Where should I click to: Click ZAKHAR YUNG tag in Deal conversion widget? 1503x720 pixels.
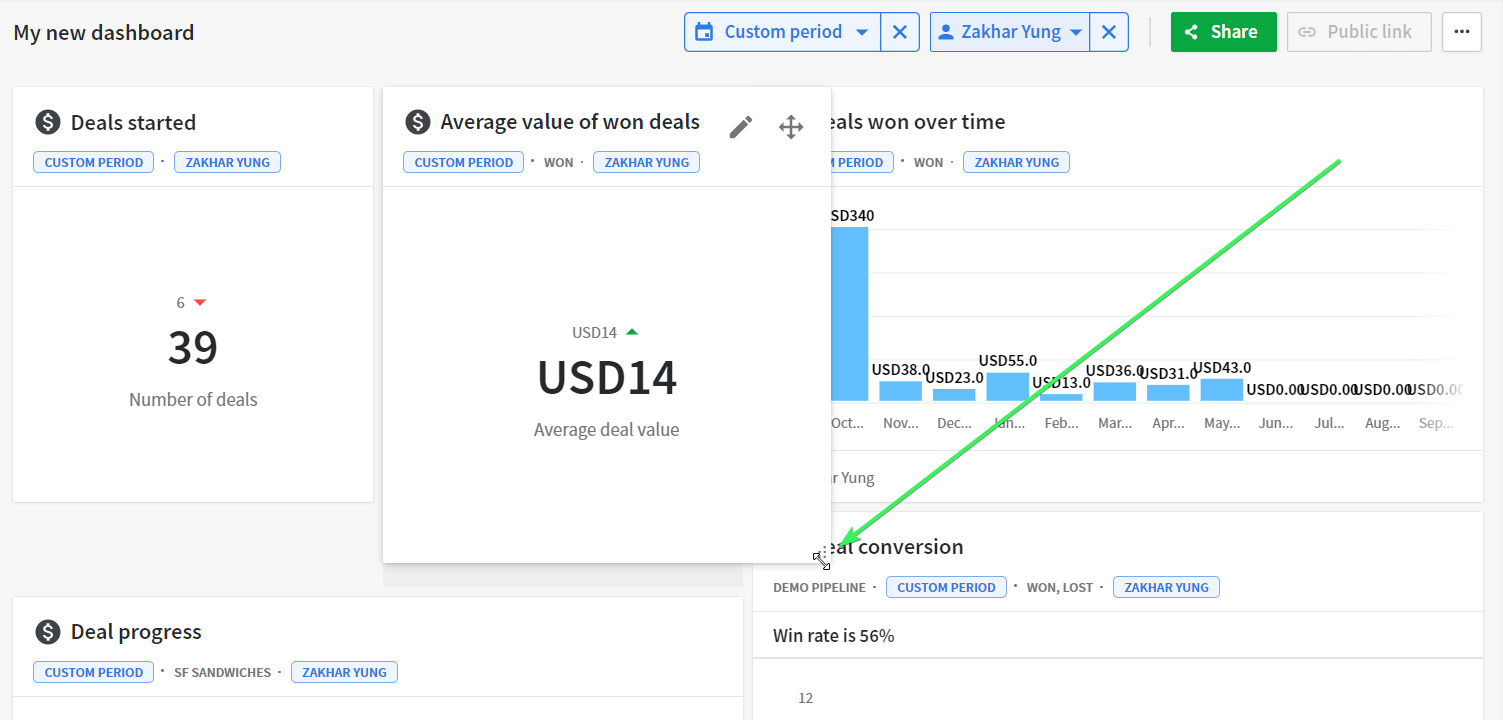[1166, 587]
